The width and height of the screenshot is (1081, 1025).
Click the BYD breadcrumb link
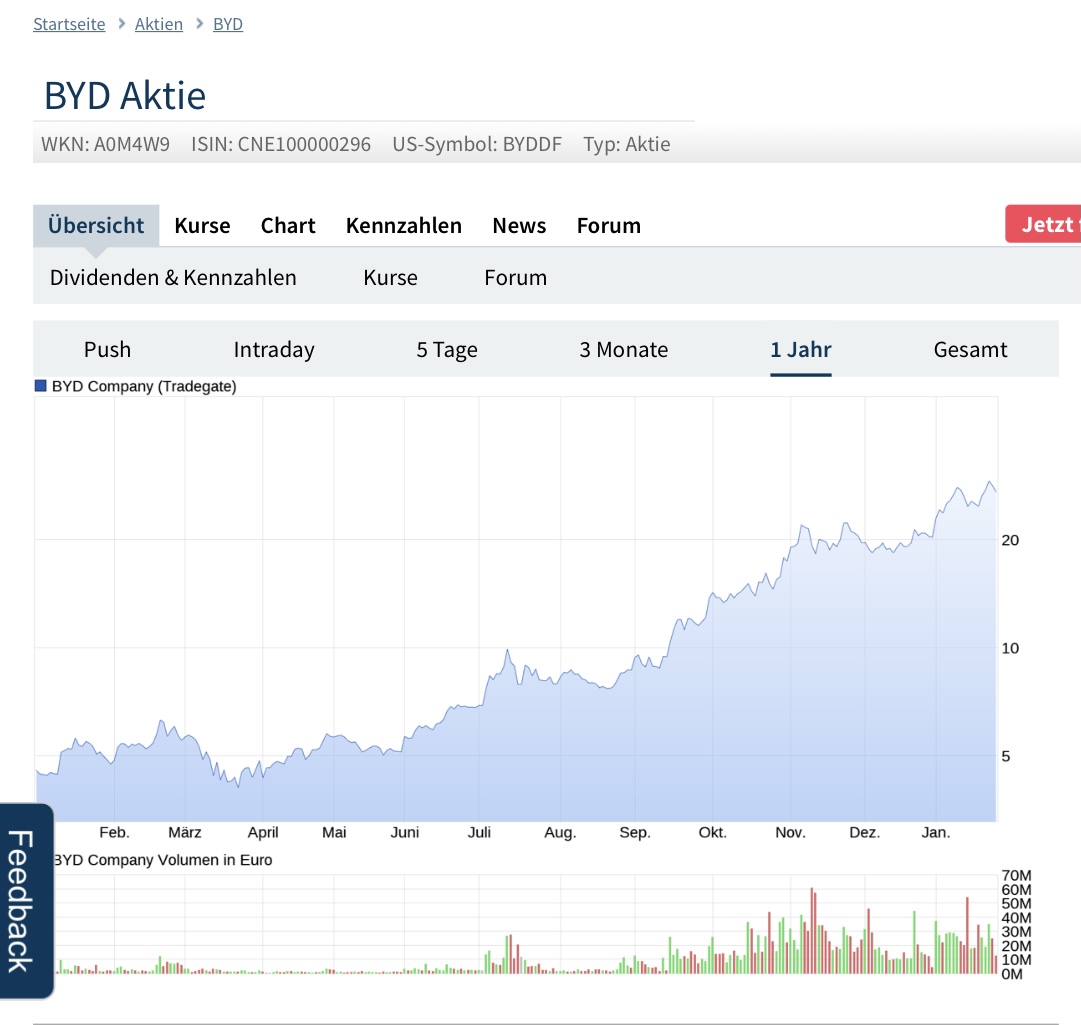(x=228, y=24)
